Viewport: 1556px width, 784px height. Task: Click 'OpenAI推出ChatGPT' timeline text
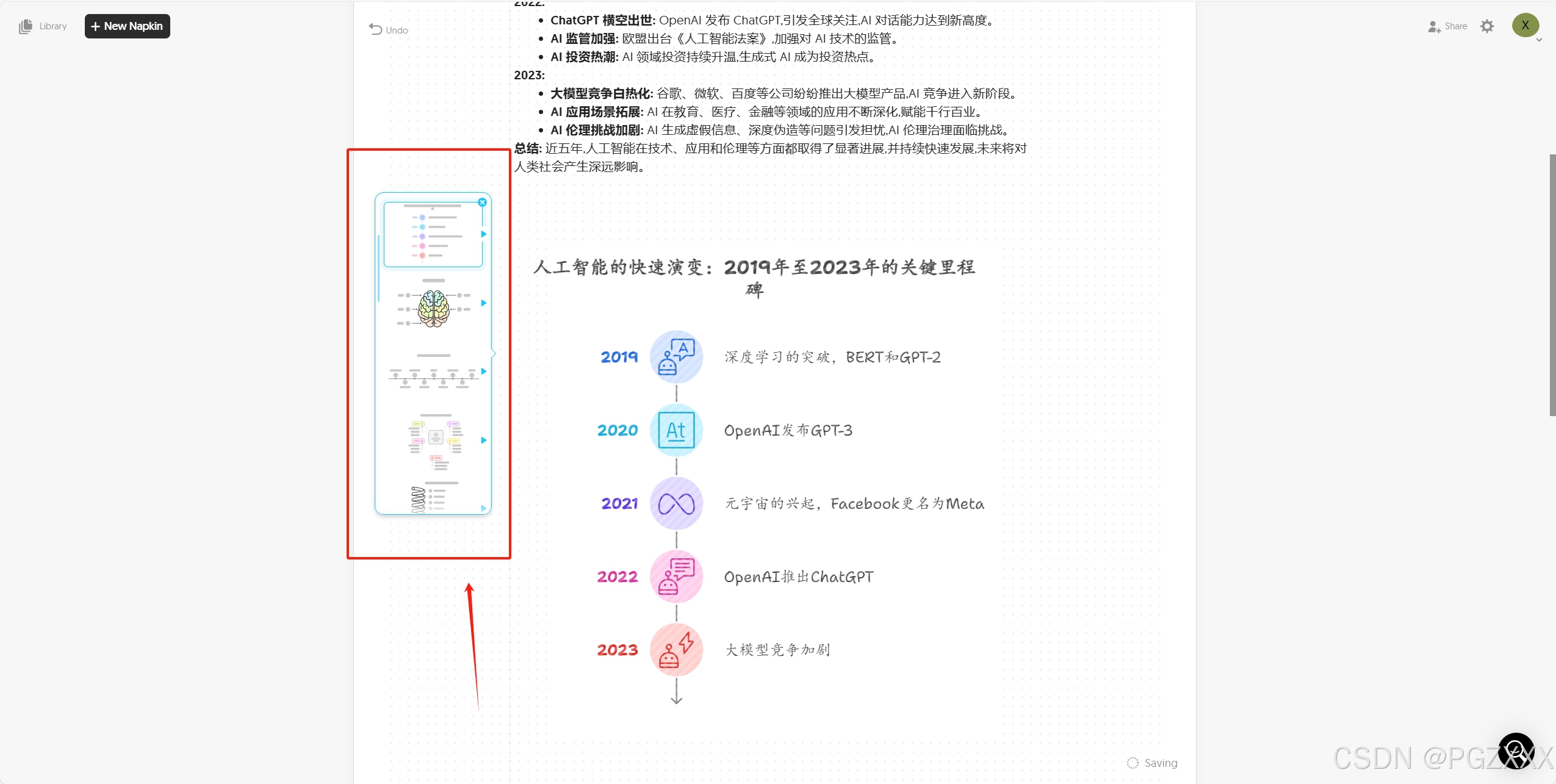(x=799, y=577)
